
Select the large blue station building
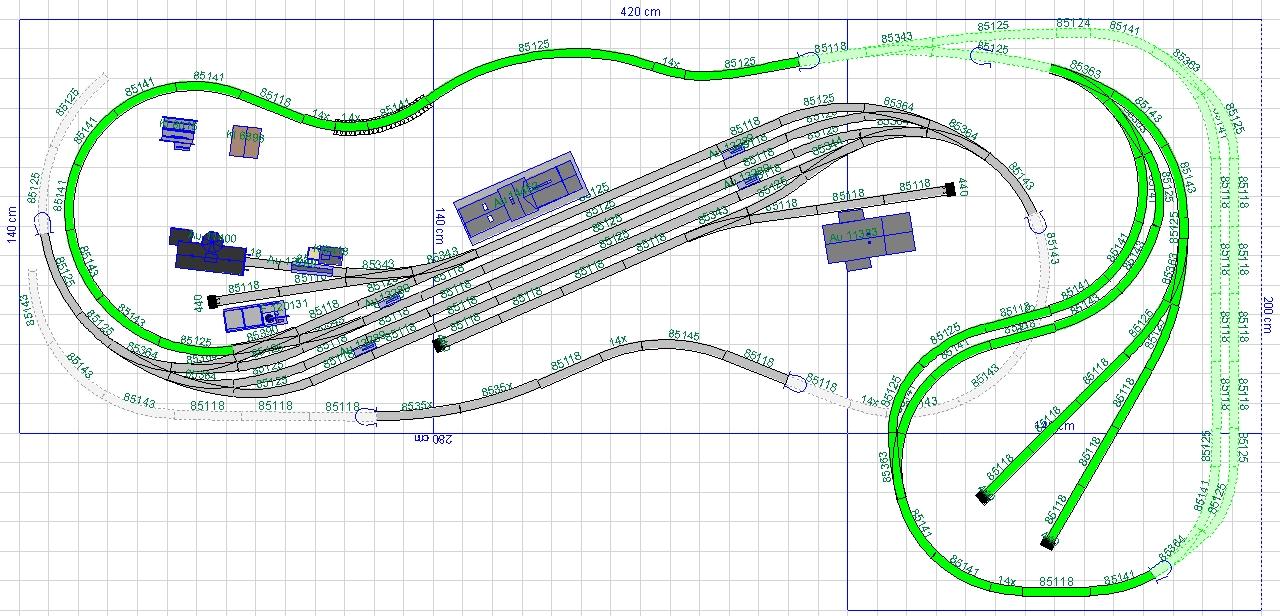pyautogui.click(x=518, y=194)
